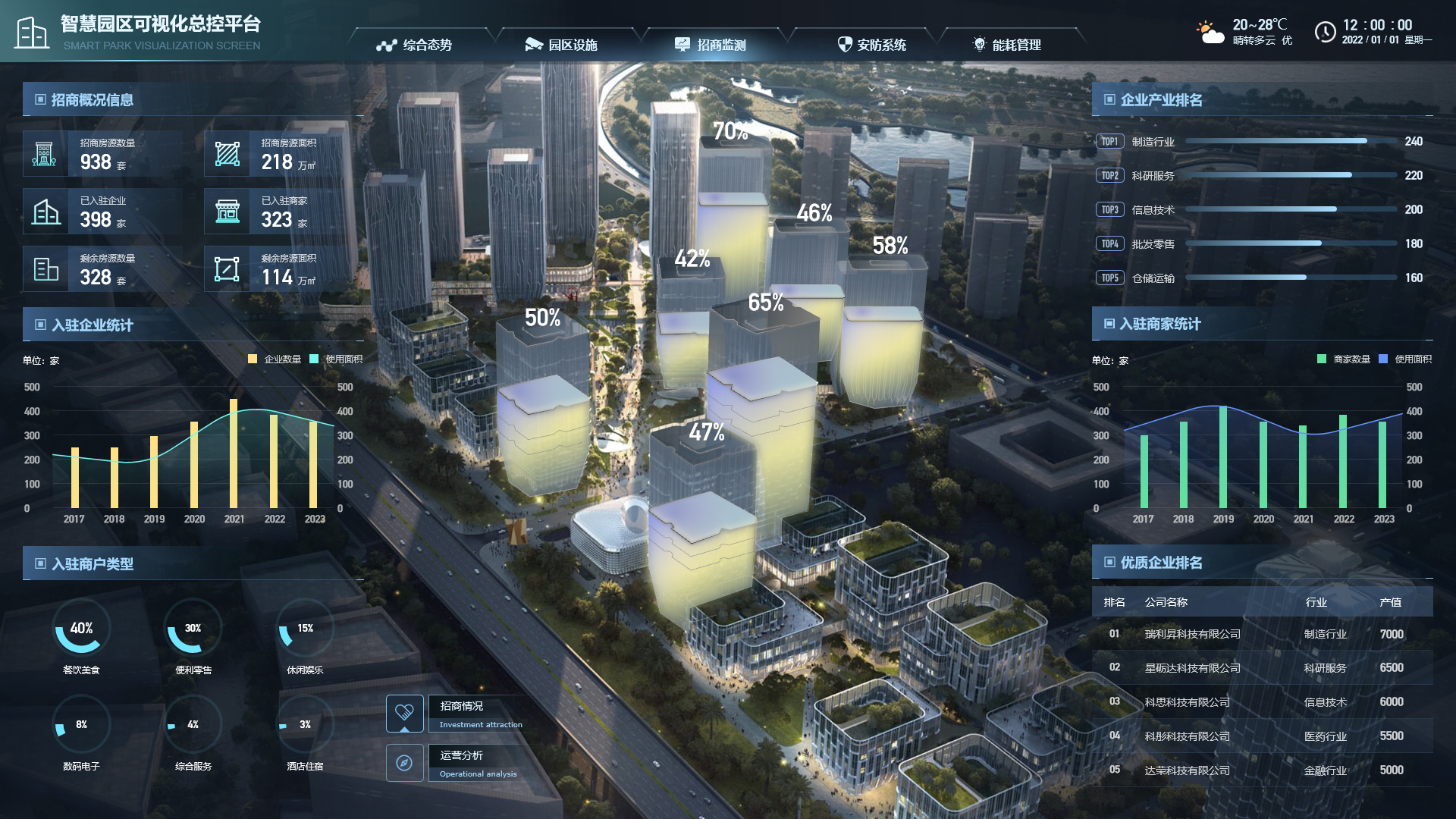
Task: Click the 入驻商家统计 panel header icon
Action: coord(1109,324)
